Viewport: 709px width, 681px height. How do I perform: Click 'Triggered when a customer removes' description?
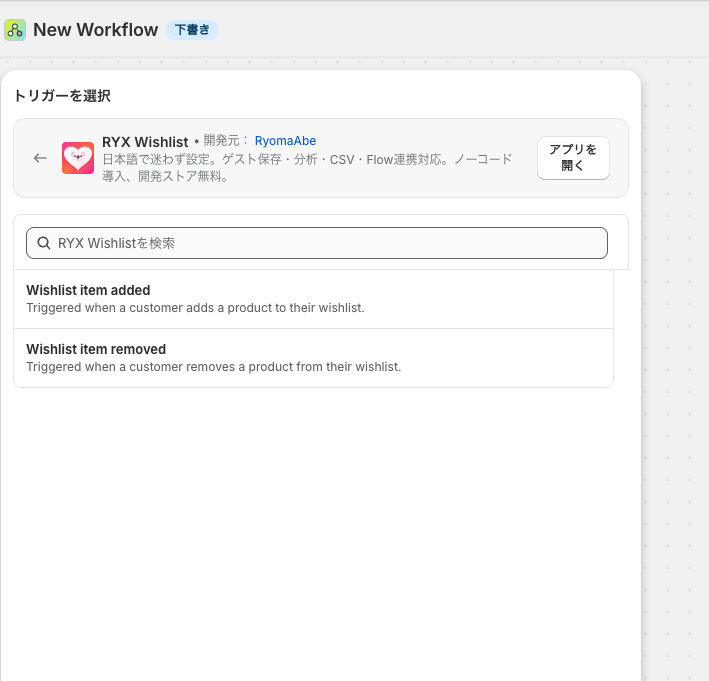(213, 367)
